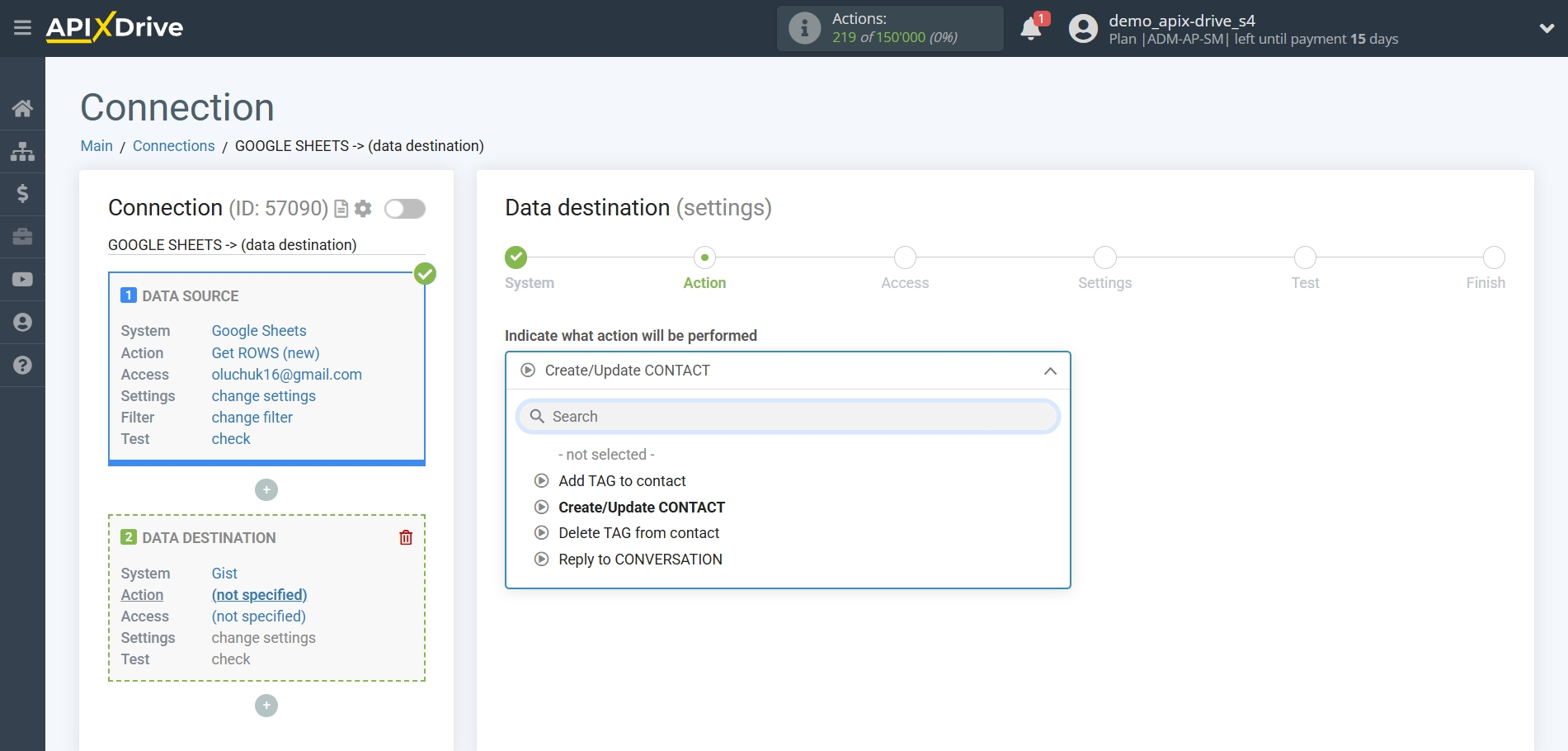
Task: Open the Connections hierarchy icon in sidebar
Action: coord(22,151)
